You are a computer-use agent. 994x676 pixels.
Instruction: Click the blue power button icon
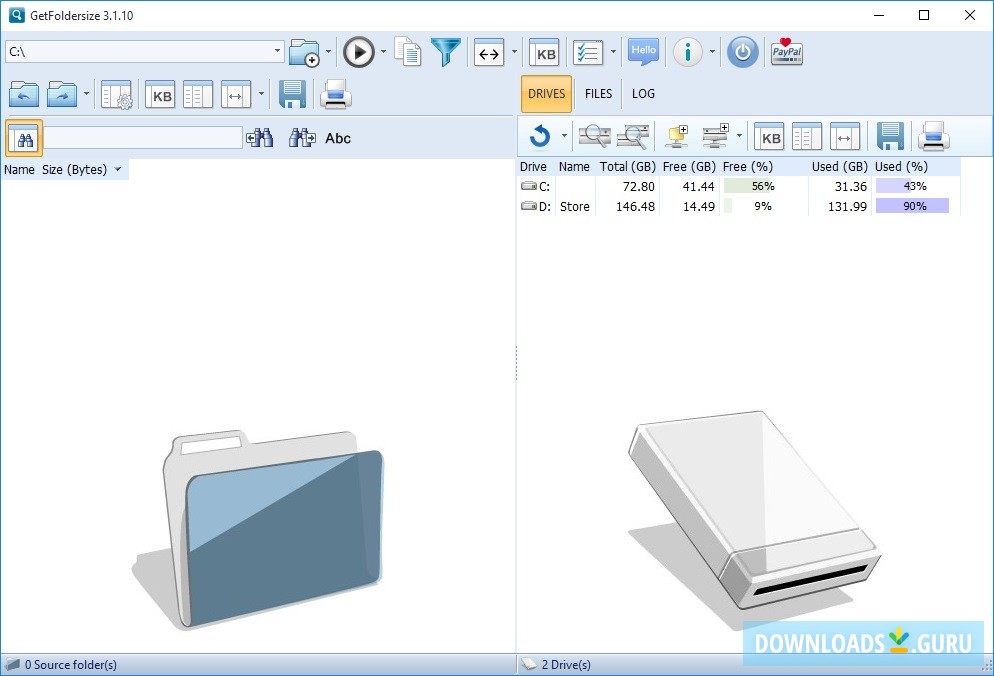pos(742,52)
